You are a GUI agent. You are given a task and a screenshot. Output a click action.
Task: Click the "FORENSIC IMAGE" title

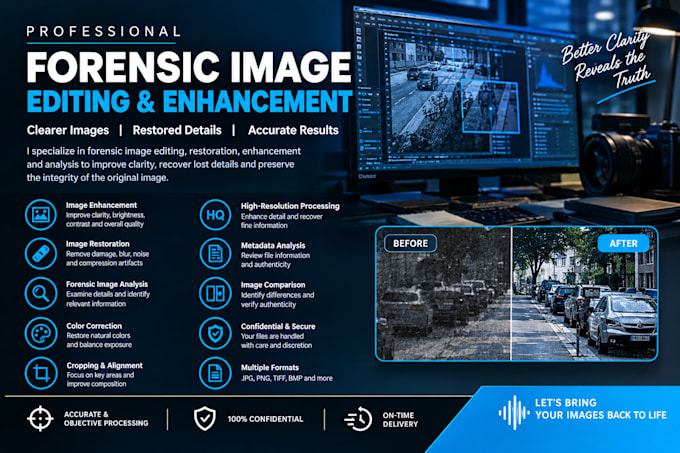(189, 67)
